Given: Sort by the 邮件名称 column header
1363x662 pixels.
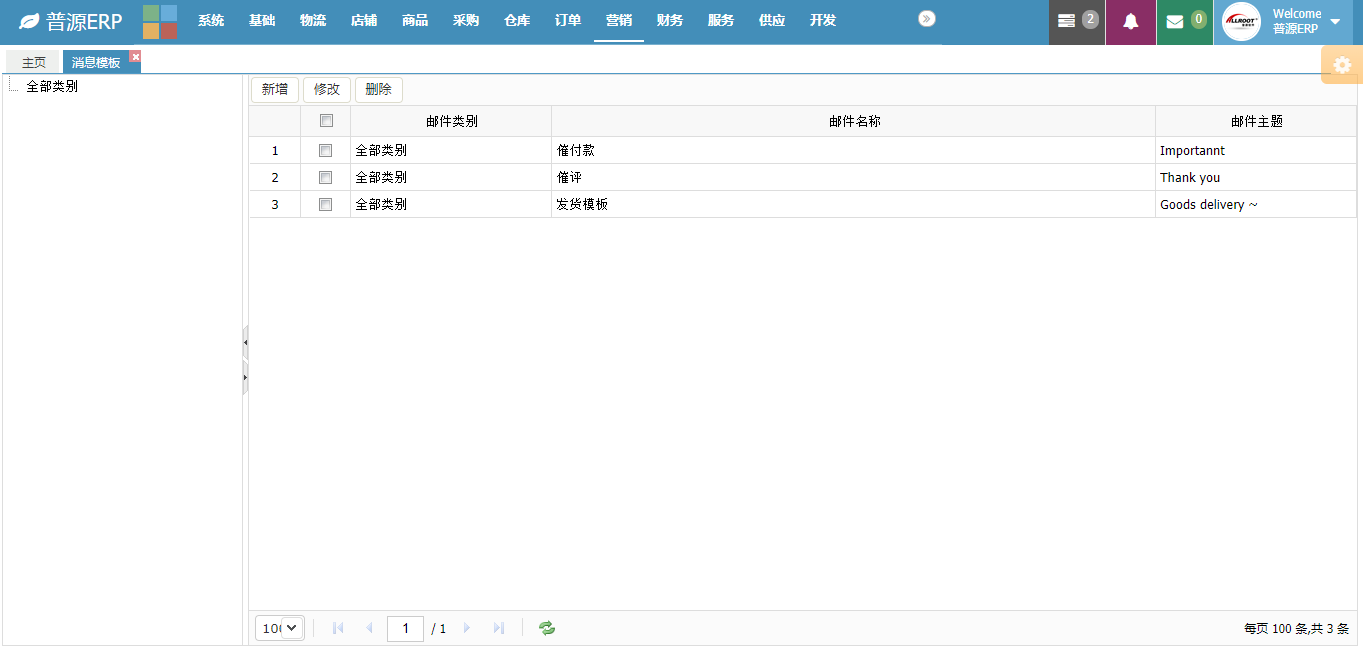Looking at the screenshot, I should coord(854,121).
